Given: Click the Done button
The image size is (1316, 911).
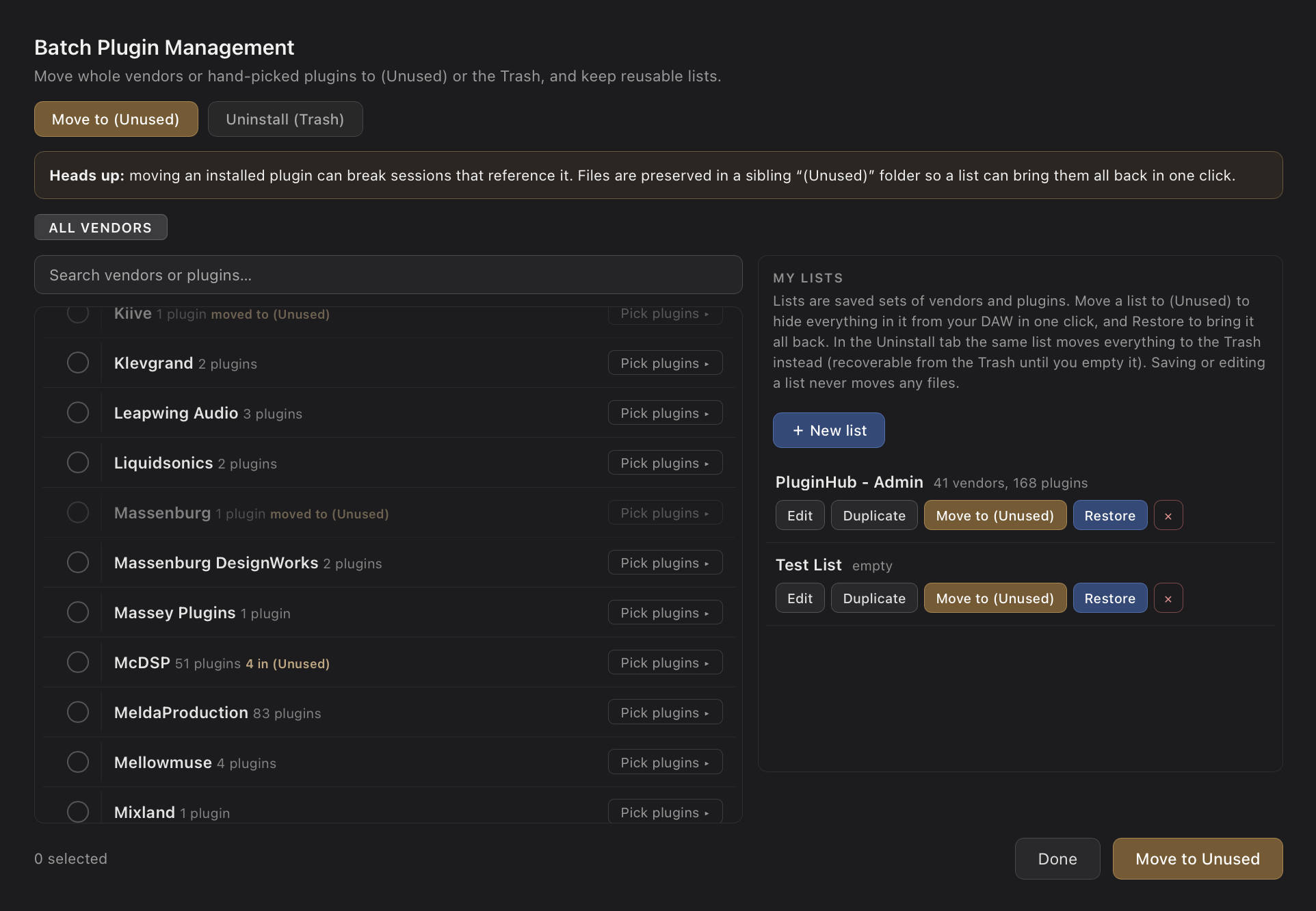Looking at the screenshot, I should pyautogui.click(x=1057, y=859).
